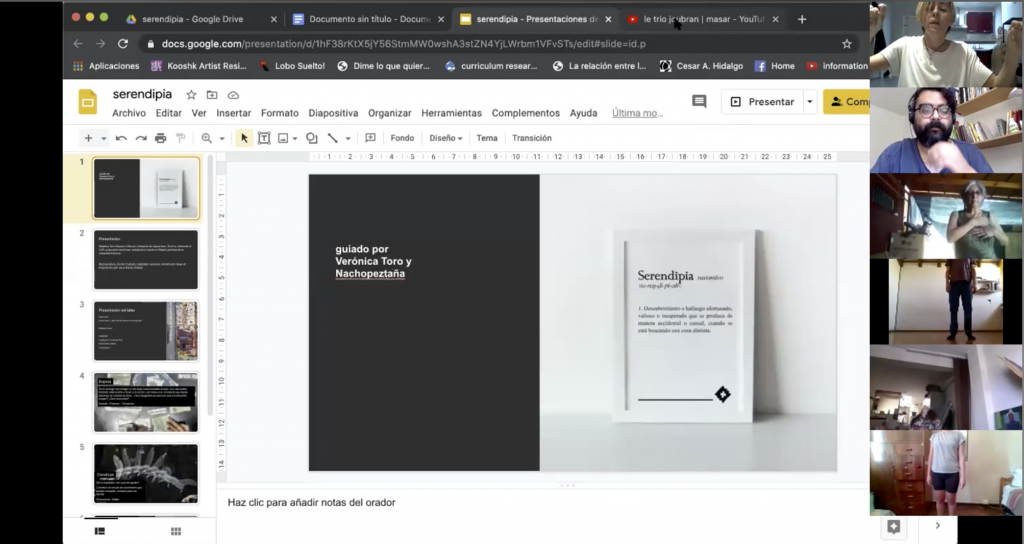Click the paint format icon
1024x544 pixels.
pyautogui.click(x=180, y=138)
